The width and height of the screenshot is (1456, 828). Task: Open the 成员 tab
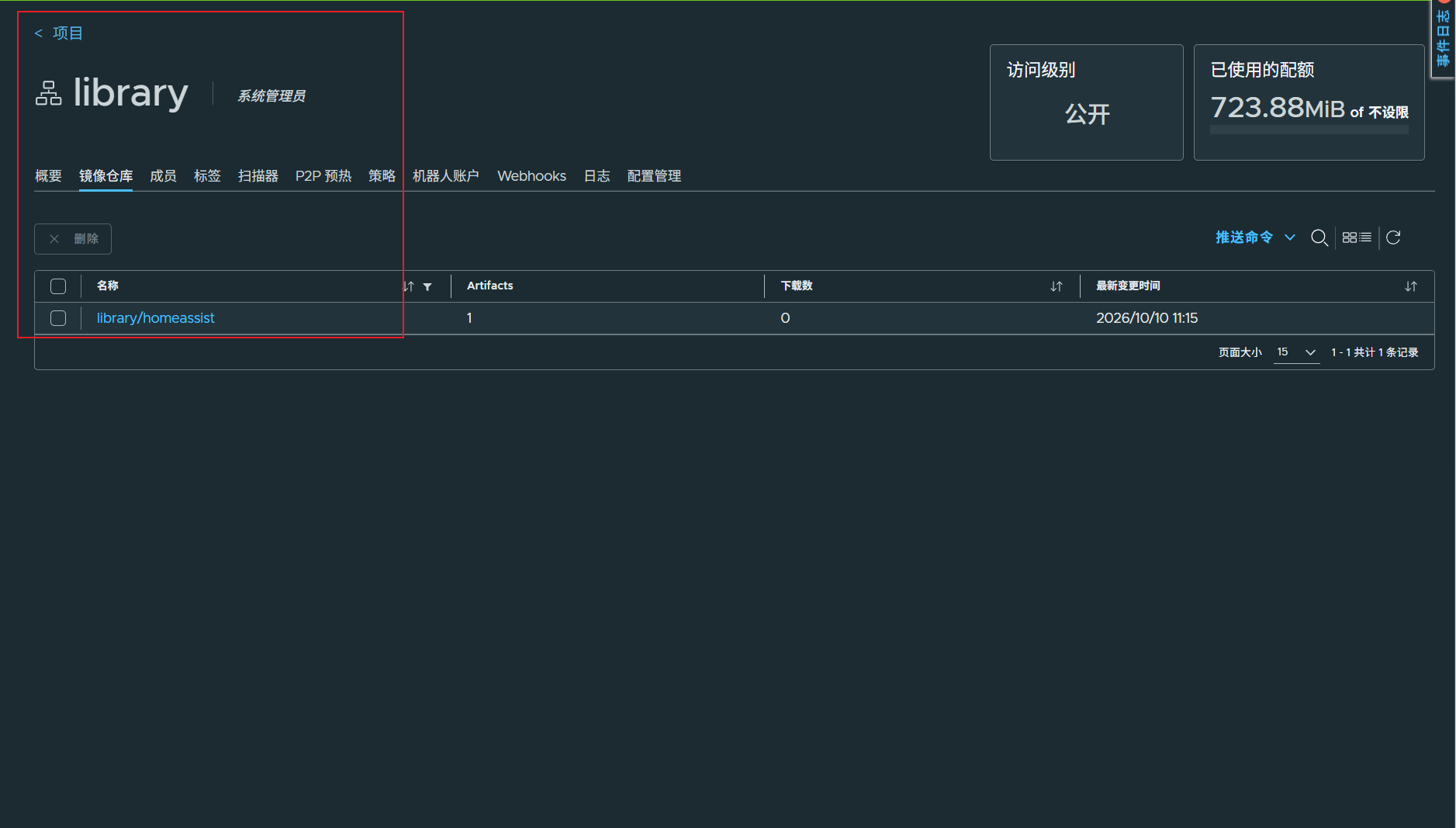(163, 176)
